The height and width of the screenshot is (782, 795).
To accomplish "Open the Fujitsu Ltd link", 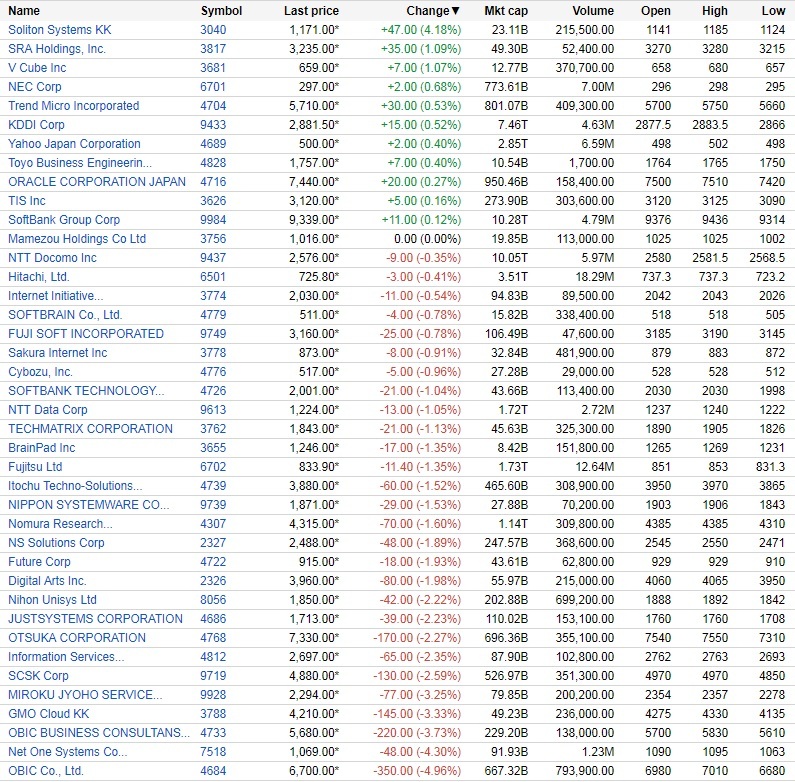I will coord(35,467).
